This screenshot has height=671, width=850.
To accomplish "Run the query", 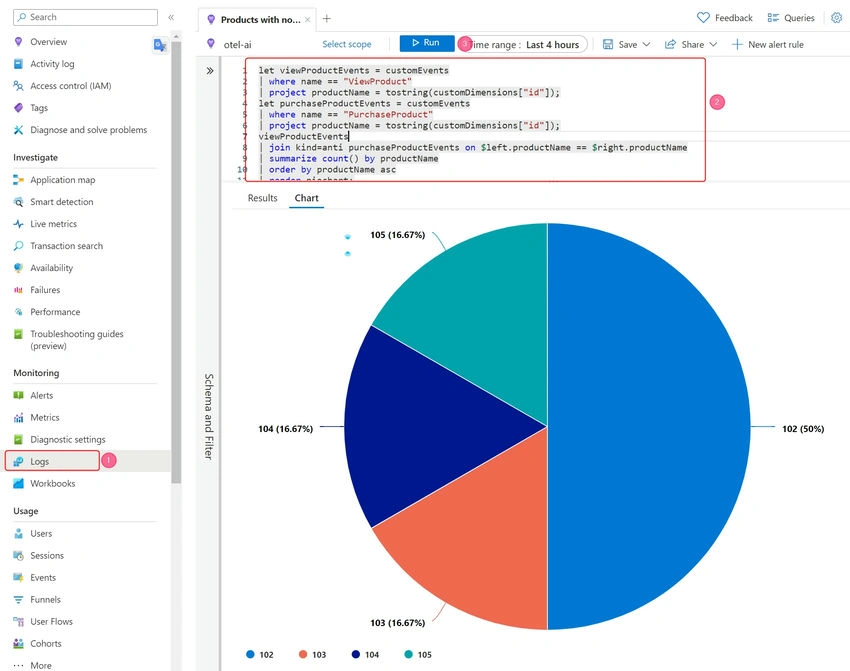I will 427,43.
